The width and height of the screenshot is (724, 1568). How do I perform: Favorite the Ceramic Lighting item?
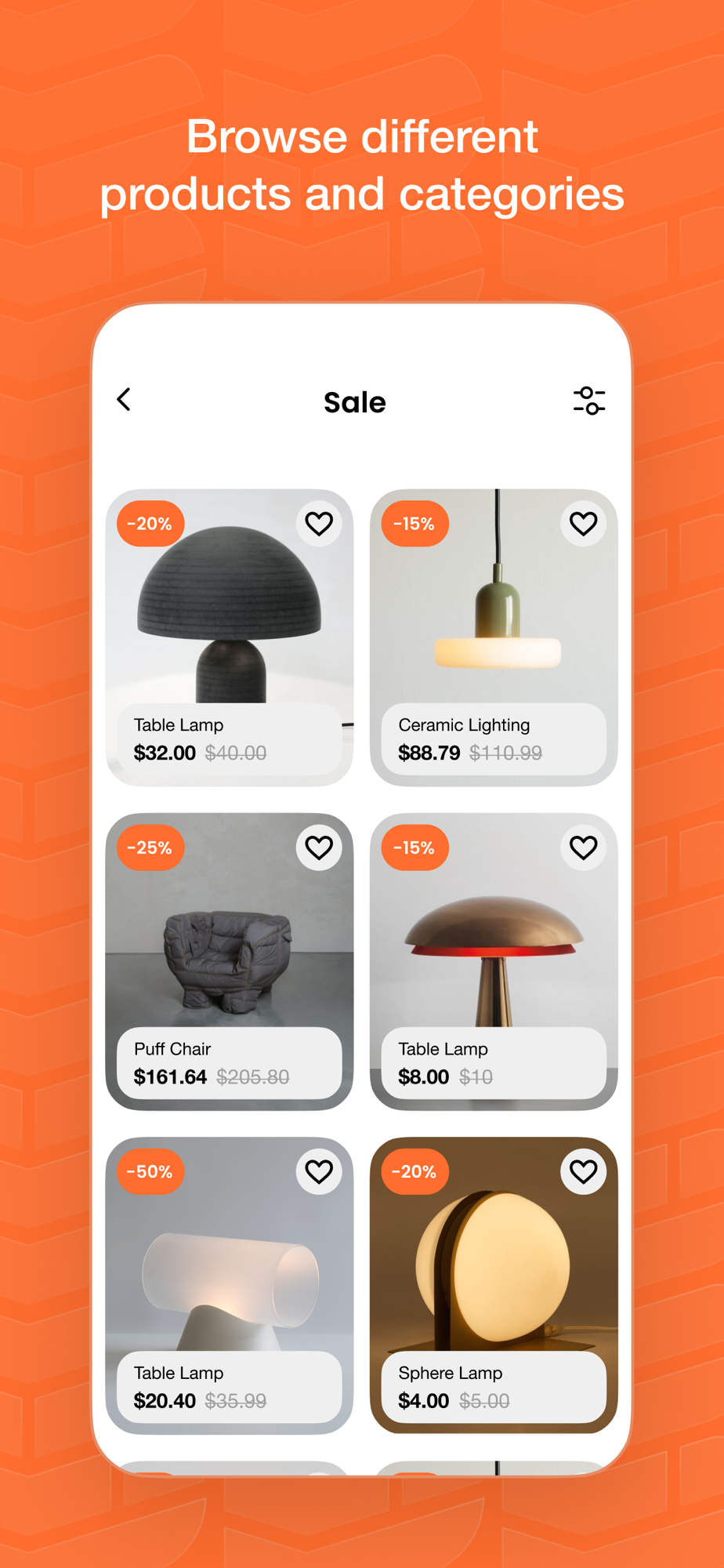583,523
